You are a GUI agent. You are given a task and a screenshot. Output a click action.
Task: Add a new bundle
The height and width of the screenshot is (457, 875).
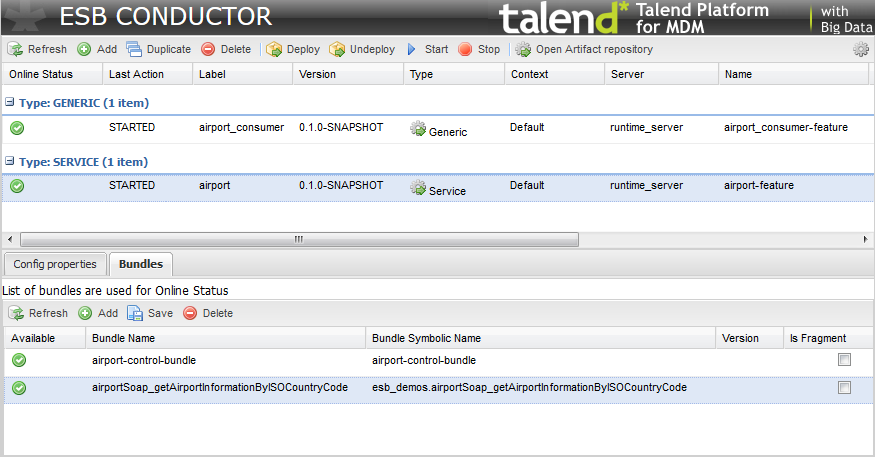(x=98, y=314)
